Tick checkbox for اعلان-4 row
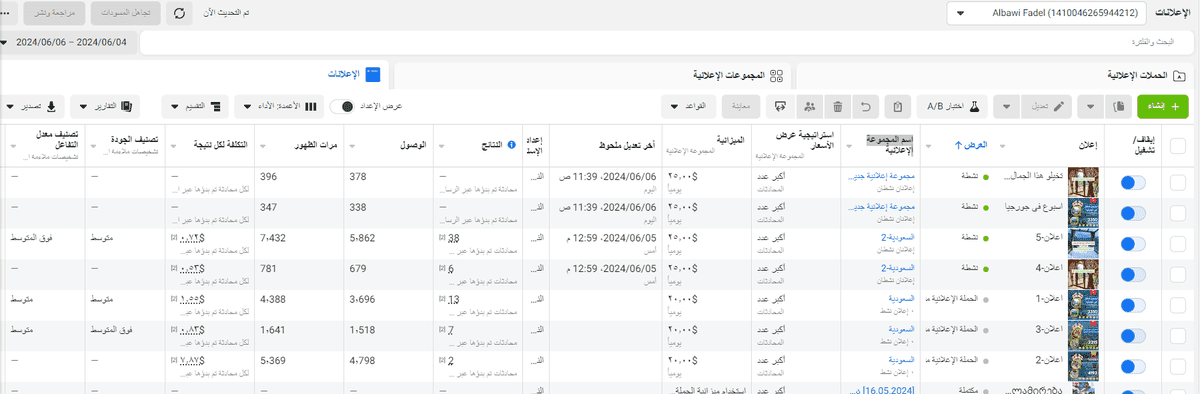This screenshot has width=1200, height=394. pos(1177,274)
